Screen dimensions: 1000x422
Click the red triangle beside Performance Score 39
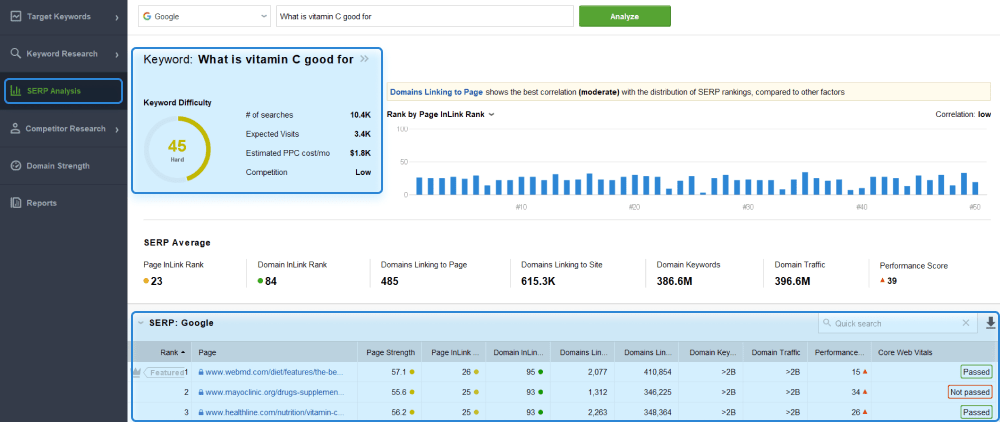[x=883, y=280]
